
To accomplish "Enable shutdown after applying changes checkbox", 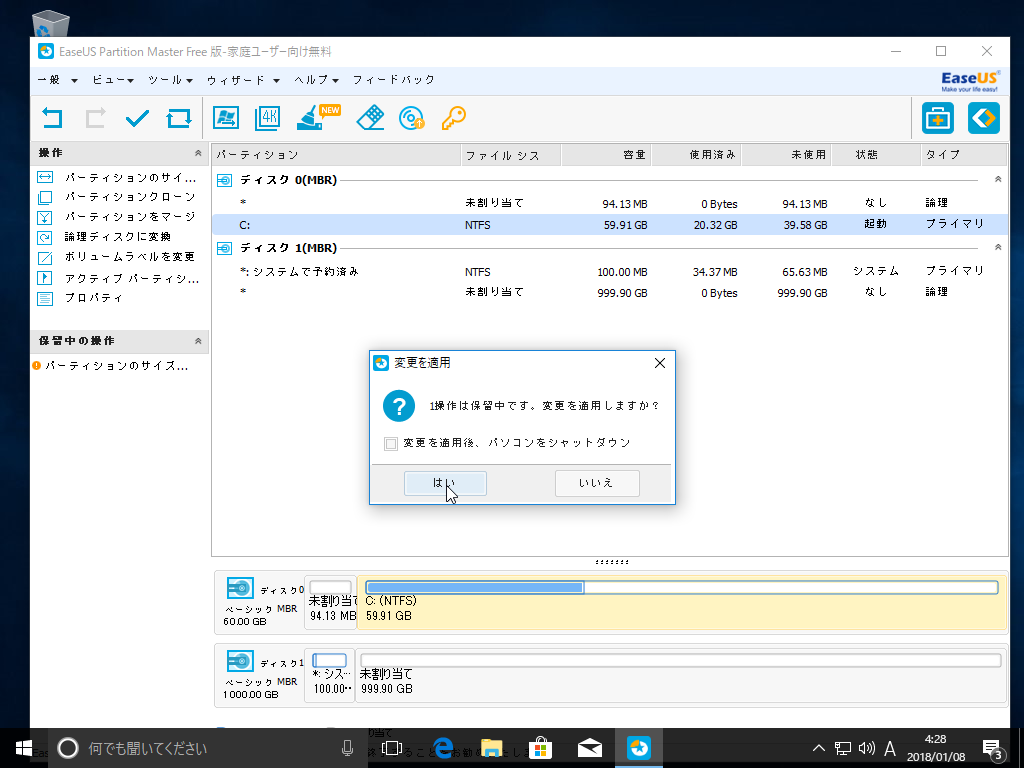I will pos(391,444).
